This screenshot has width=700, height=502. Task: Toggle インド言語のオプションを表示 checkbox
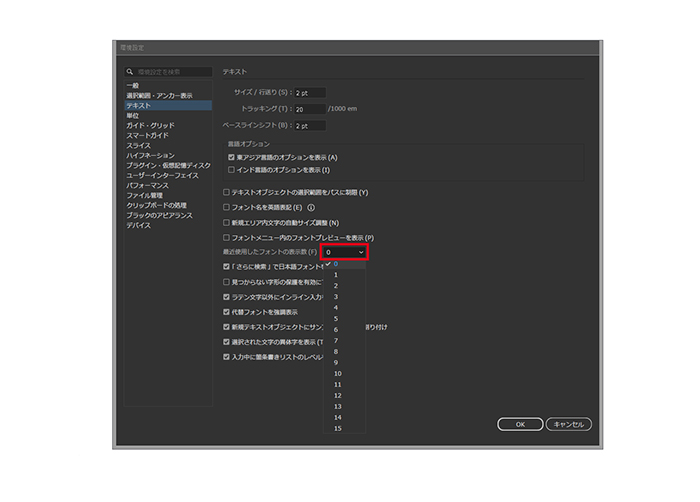[232, 170]
